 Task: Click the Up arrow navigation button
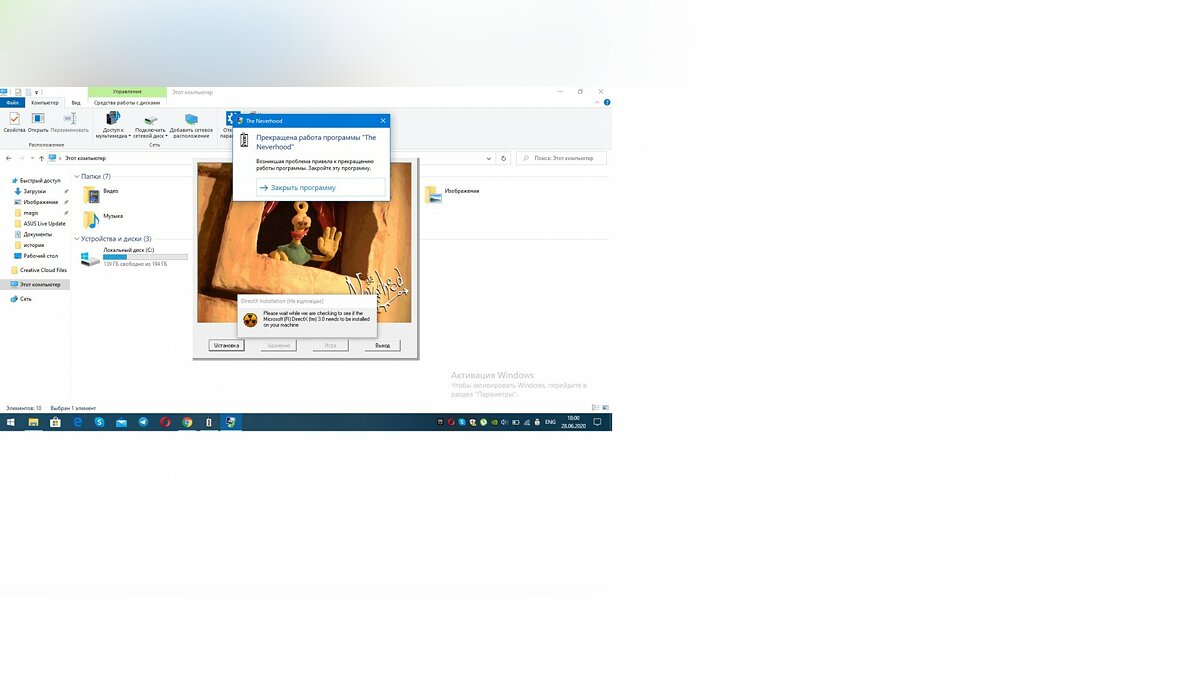click(x=41, y=158)
